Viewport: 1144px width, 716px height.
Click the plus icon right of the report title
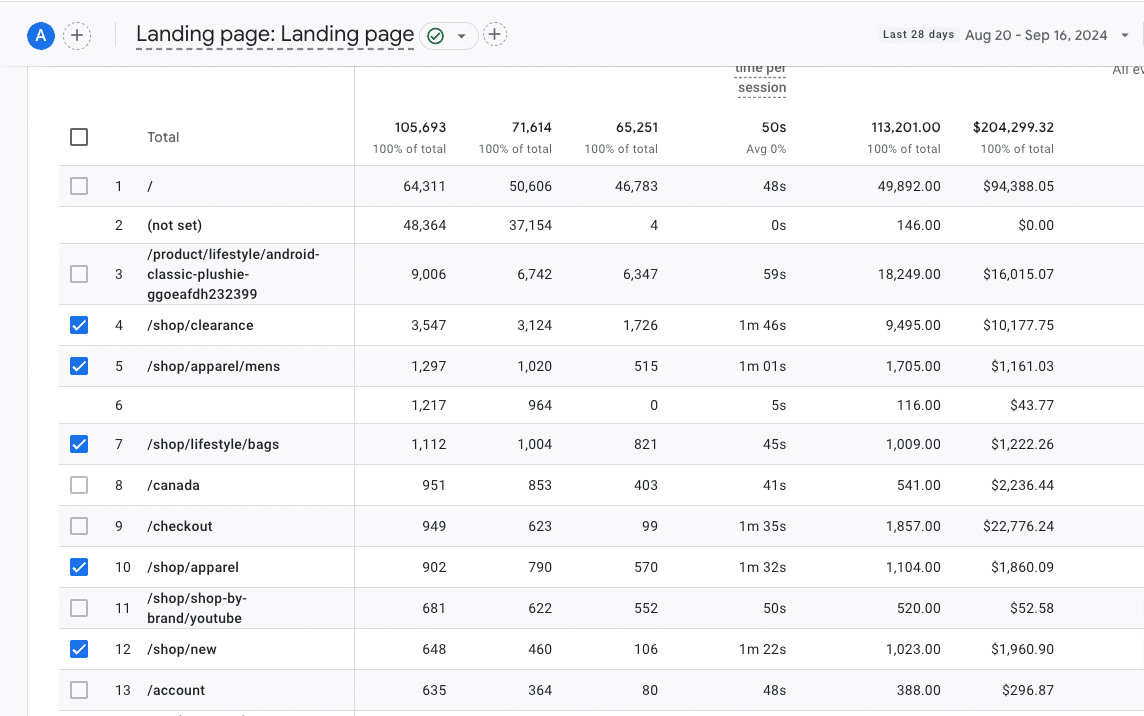tap(494, 35)
